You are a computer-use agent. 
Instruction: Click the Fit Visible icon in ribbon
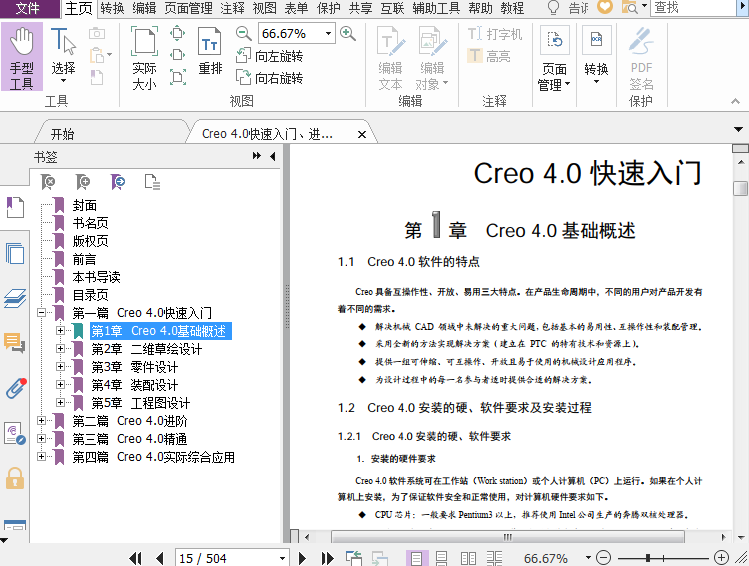[178, 77]
